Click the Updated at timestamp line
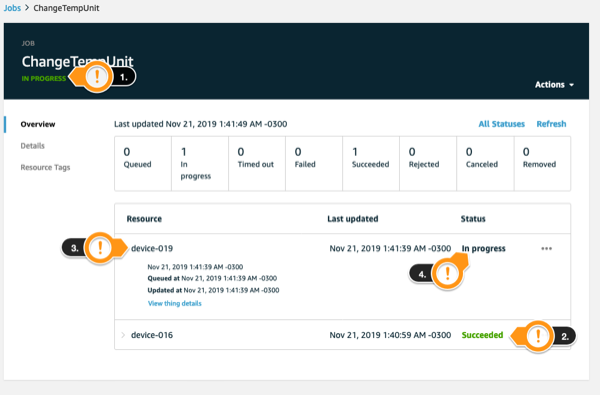The height and width of the screenshot is (395, 600). pos(213,290)
